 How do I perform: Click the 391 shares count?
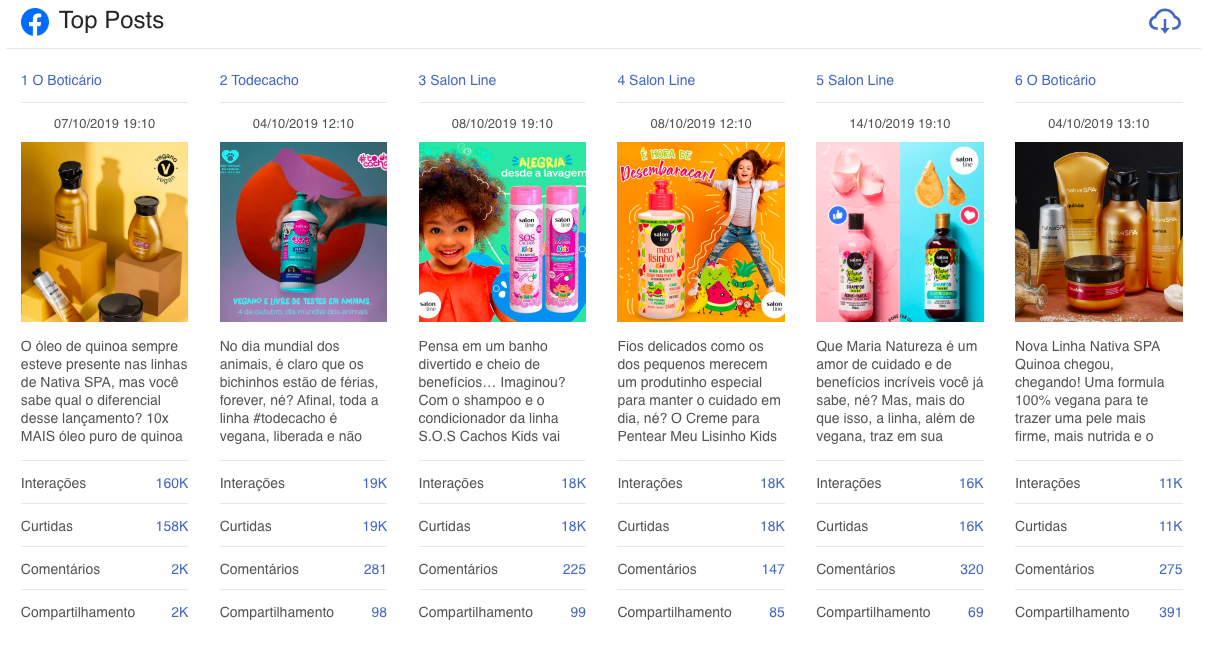[1170, 612]
